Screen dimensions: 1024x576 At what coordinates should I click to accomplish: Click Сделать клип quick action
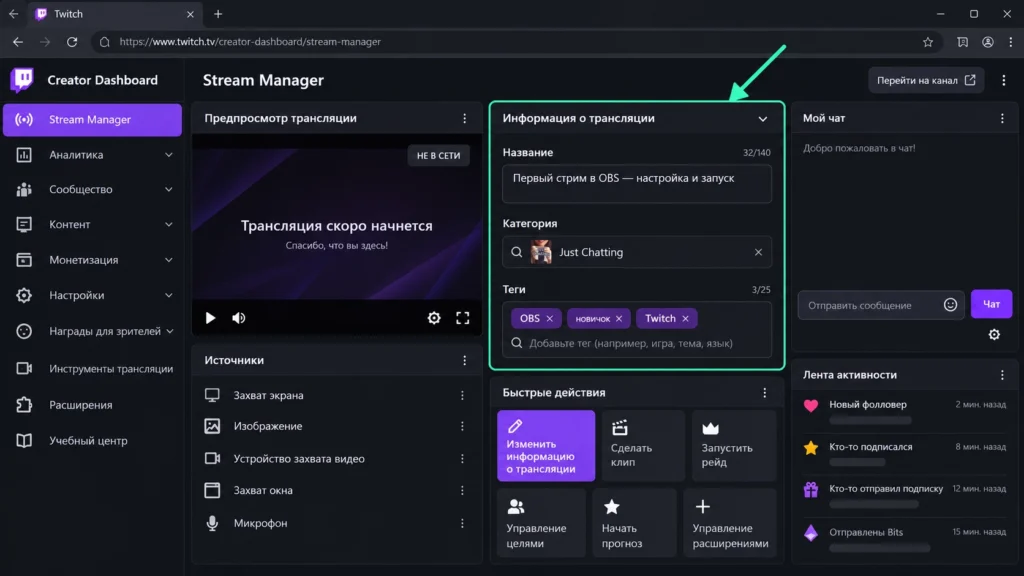pos(643,446)
